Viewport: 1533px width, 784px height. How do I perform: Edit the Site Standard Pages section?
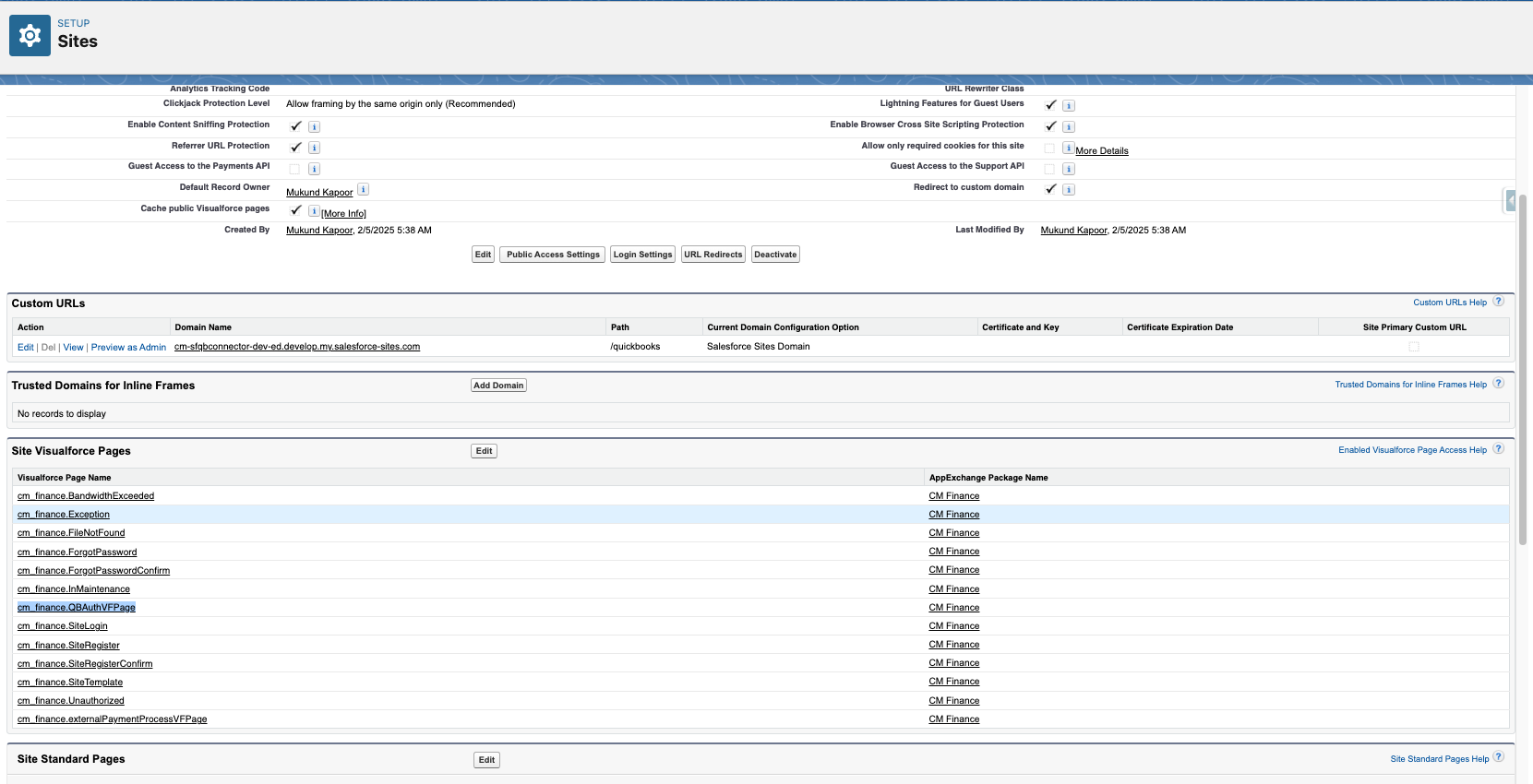coord(487,760)
